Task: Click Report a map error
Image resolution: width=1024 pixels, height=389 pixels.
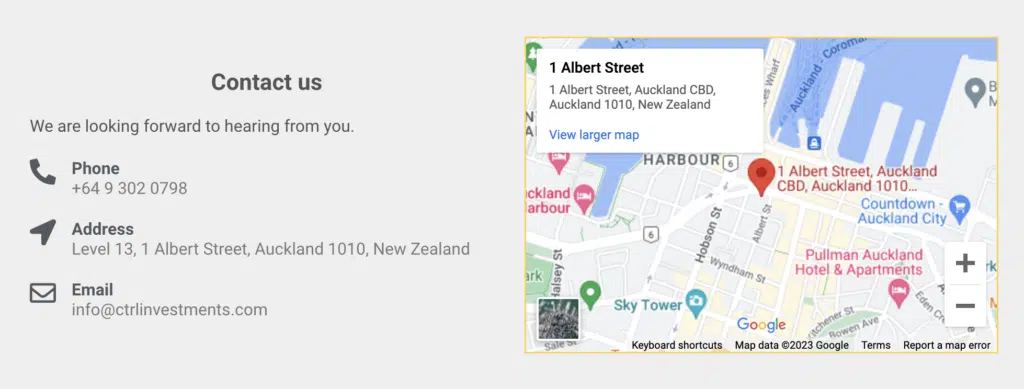Action: click(x=946, y=345)
